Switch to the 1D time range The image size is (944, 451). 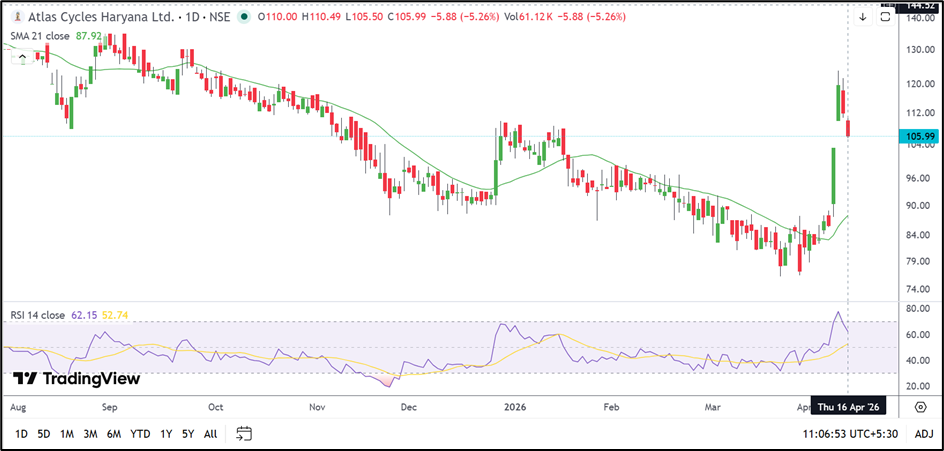[x=21, y=433]
